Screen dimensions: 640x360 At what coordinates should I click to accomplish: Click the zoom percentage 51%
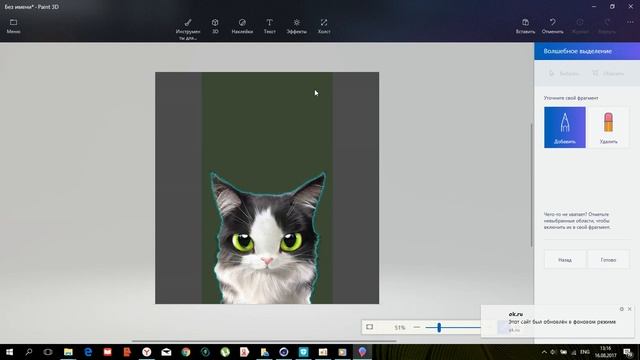(x=400, y=327)
